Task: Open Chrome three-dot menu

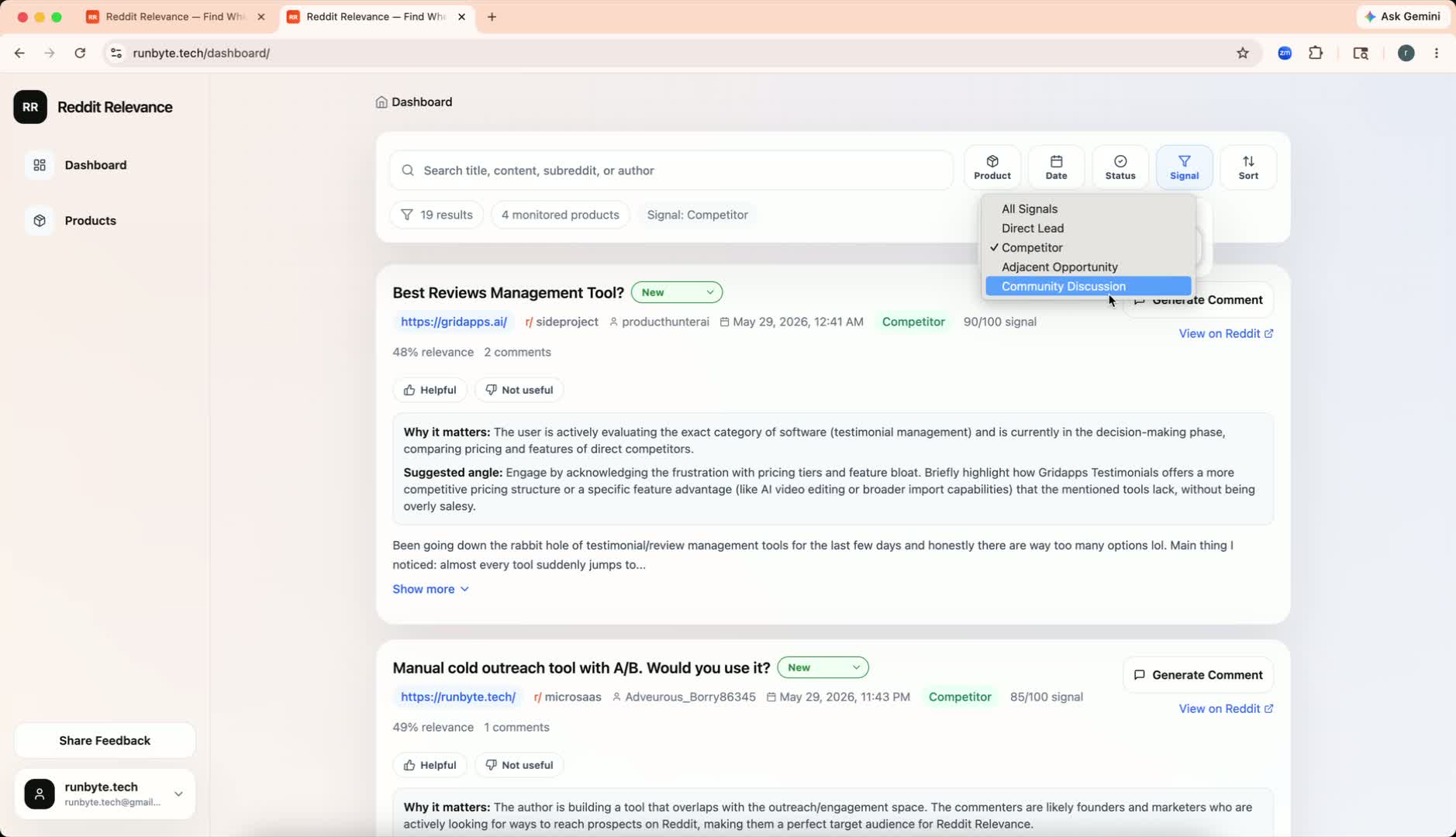Action: pos(1437,53)
